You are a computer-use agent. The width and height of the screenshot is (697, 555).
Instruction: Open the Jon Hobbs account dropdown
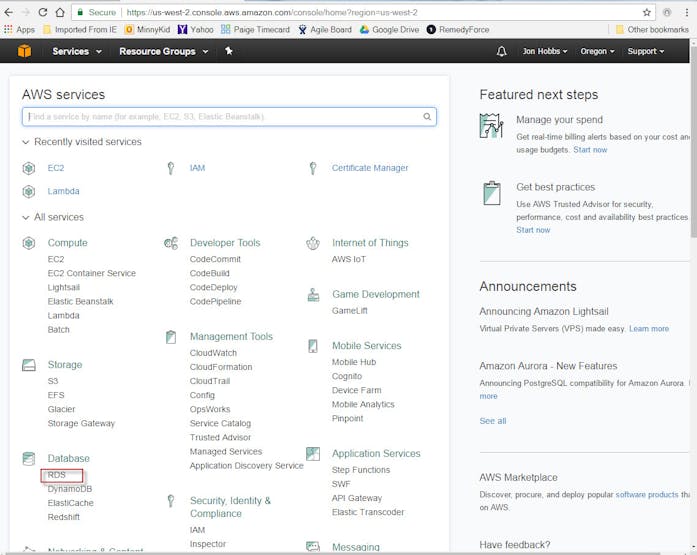545,52
